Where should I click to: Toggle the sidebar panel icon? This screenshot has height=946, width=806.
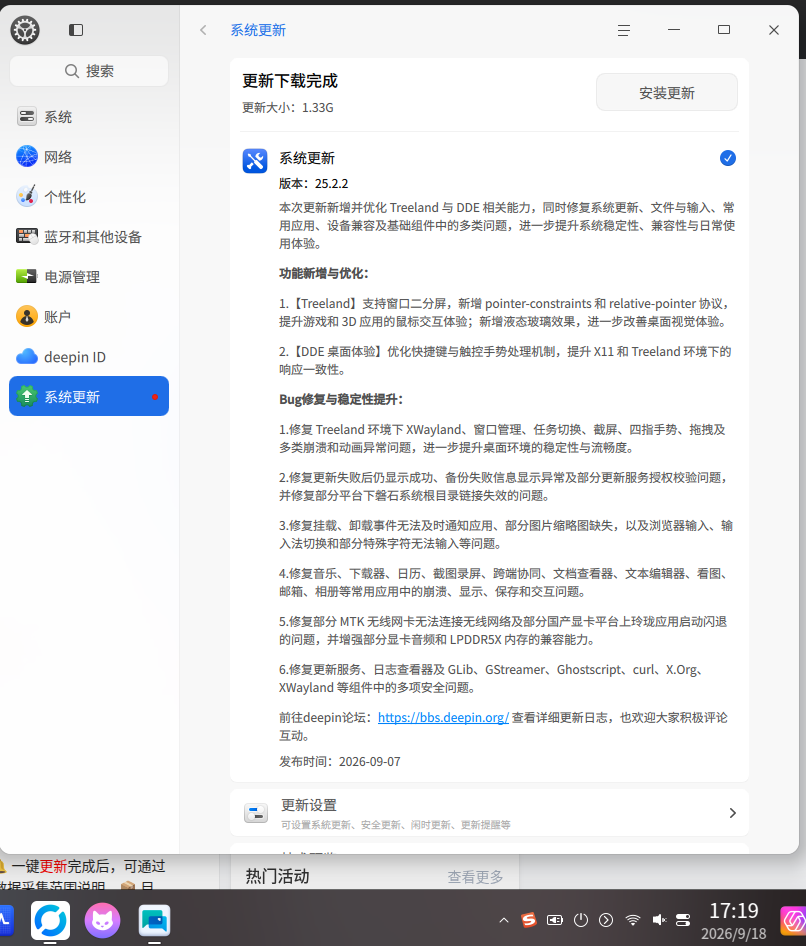(76, 30)
